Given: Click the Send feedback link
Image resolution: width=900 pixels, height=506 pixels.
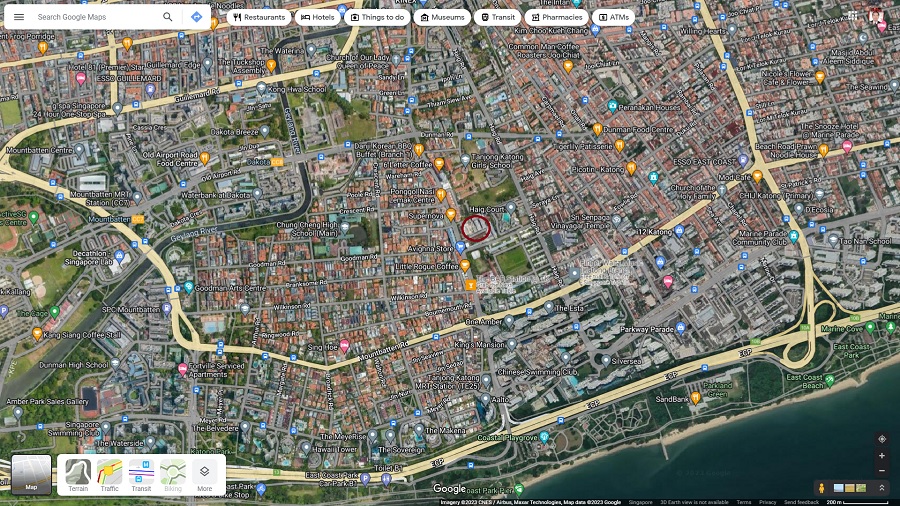Looking at the screenshot, I should pos(801,502).
